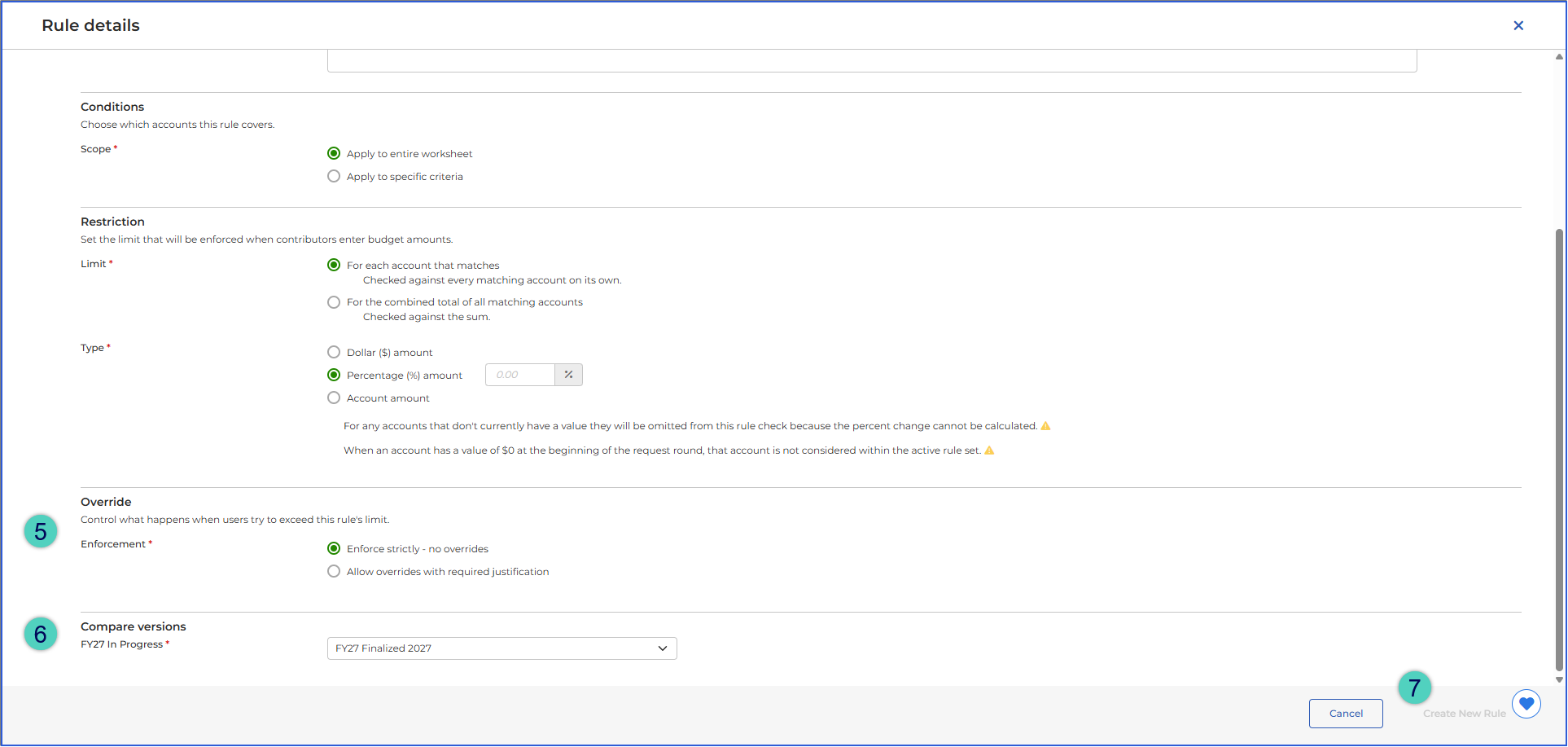Click the percent sign icon beside the amount field

click(568, 375)
